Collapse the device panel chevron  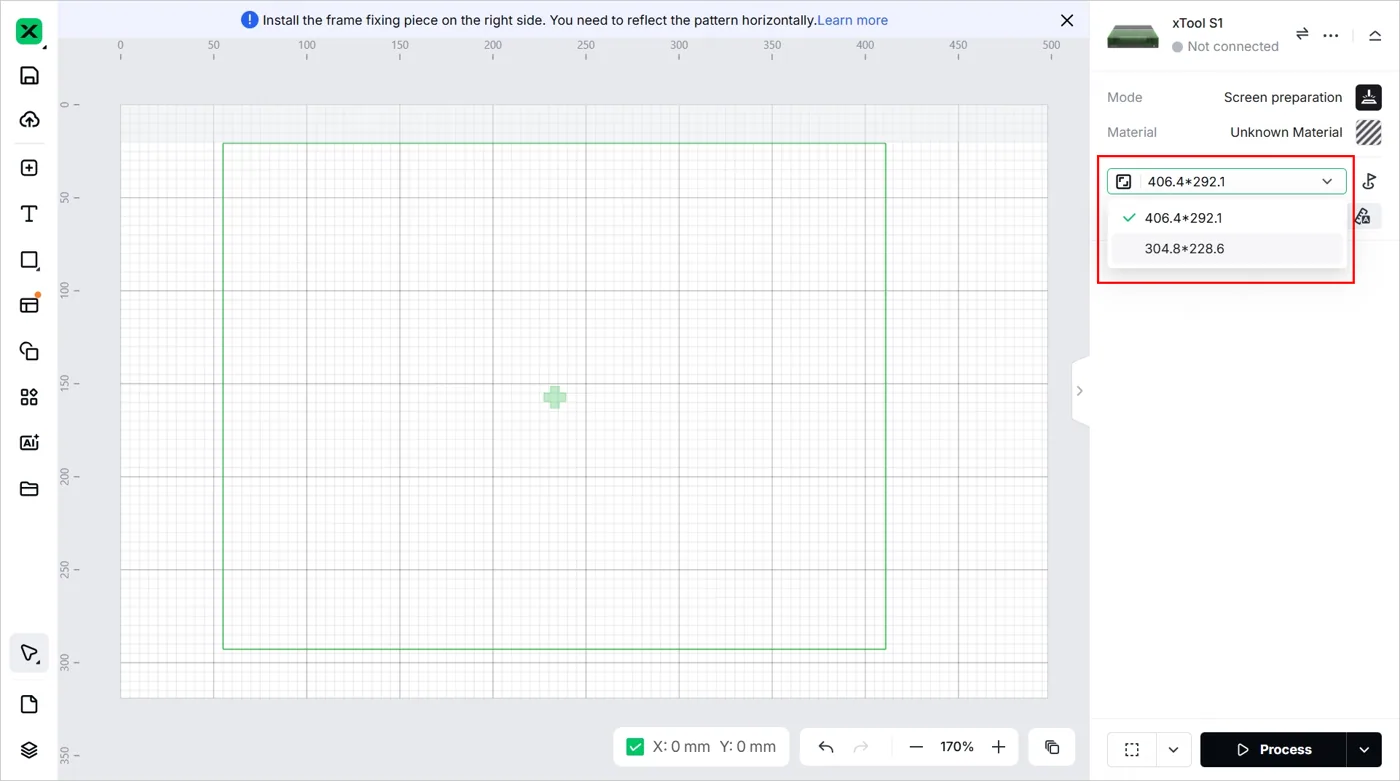[1375, 35]
